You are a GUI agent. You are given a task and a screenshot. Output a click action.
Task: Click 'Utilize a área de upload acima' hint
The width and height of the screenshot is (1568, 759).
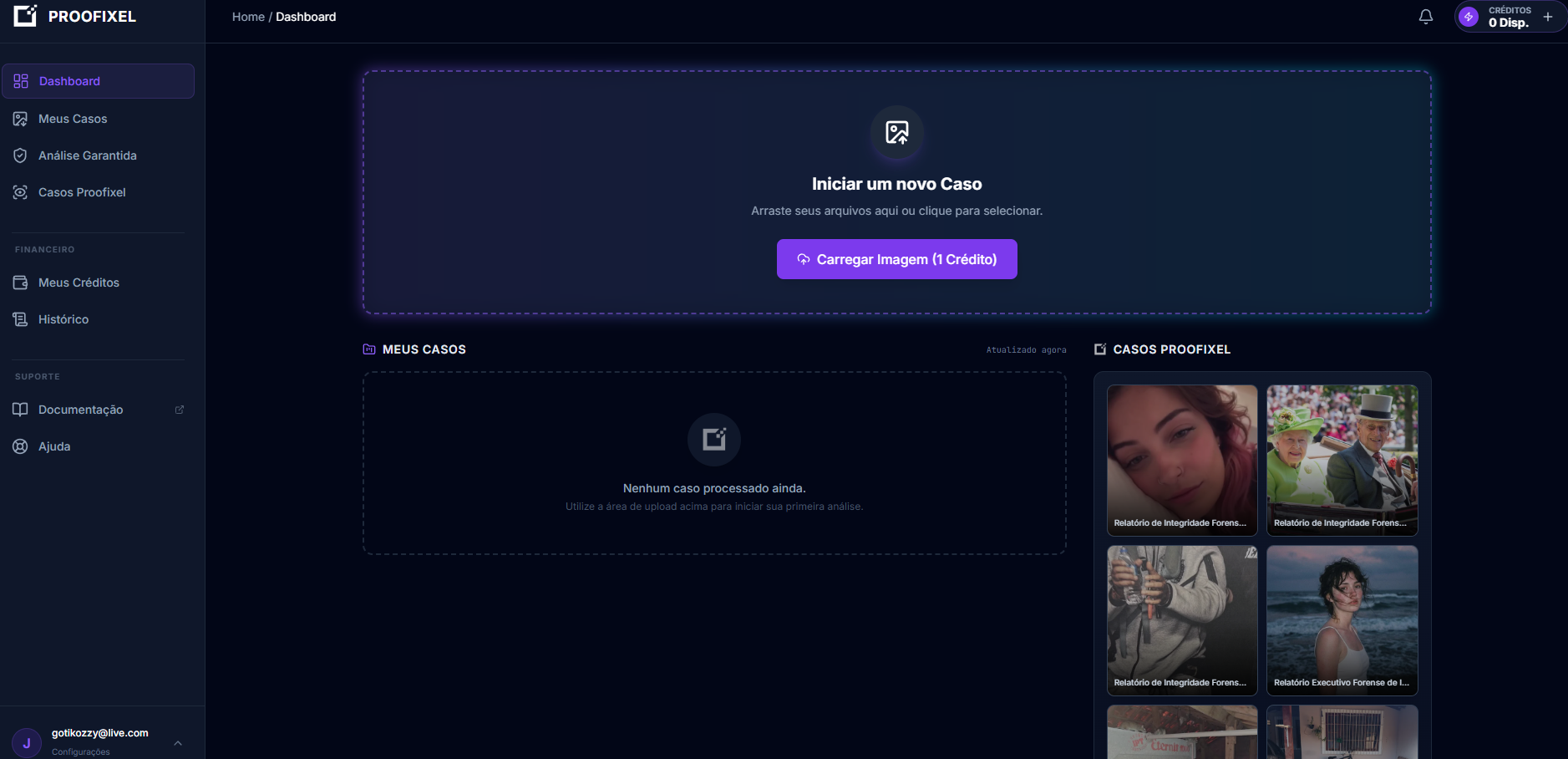(714, 507)
